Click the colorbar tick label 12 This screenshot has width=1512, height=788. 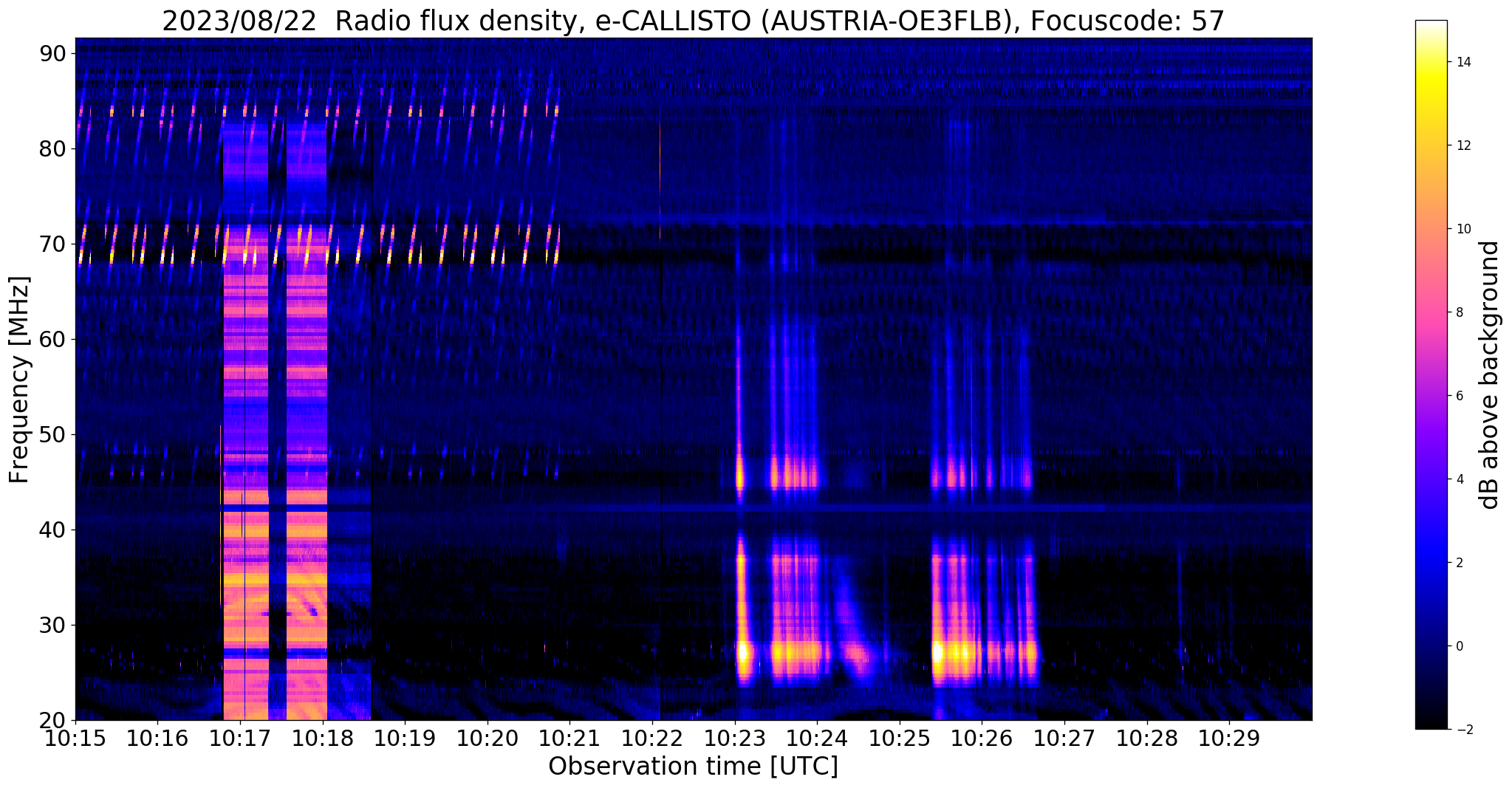pyautogui.click(x=1461, y=145)
